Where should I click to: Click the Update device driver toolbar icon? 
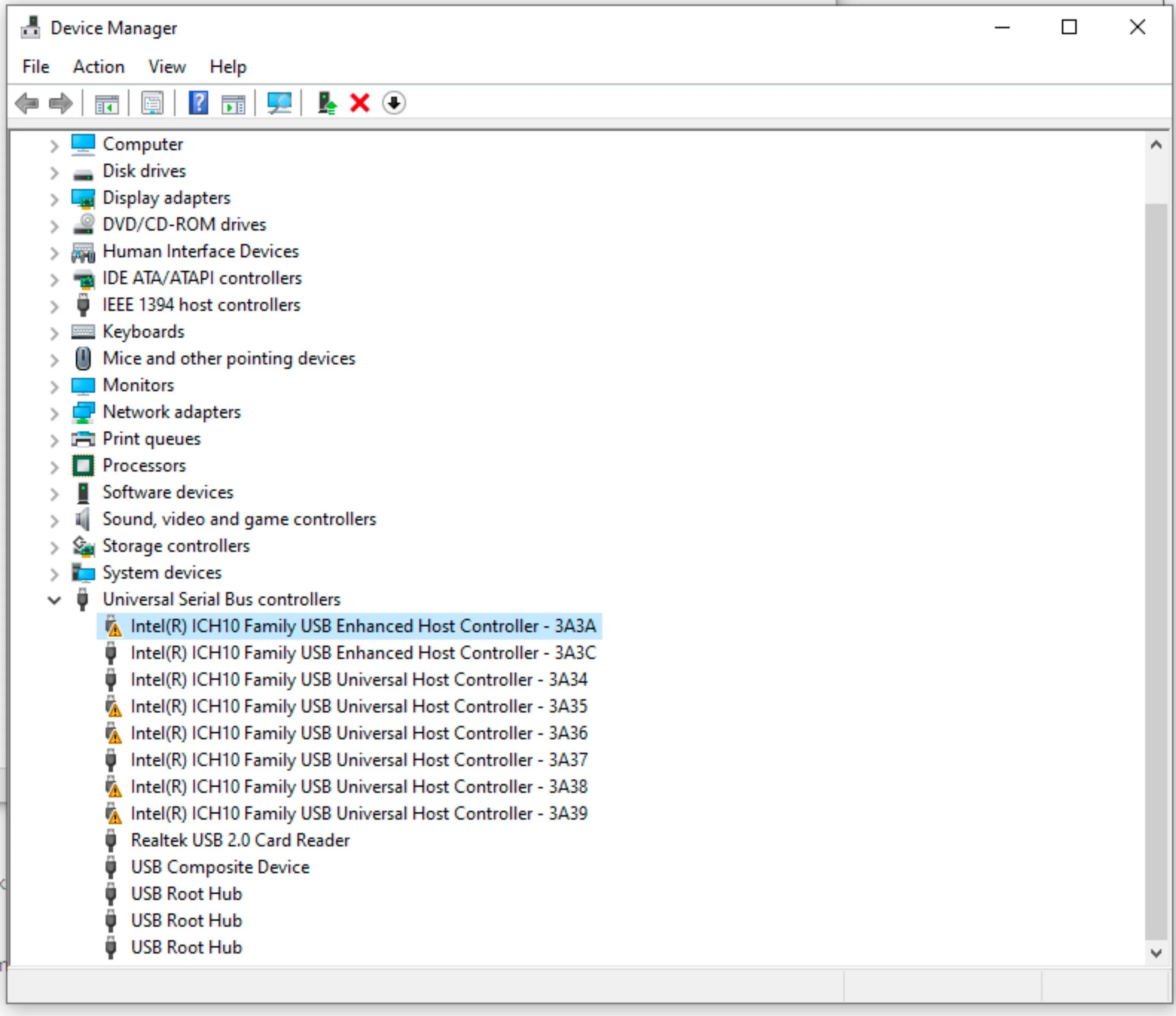click(327, 103)
